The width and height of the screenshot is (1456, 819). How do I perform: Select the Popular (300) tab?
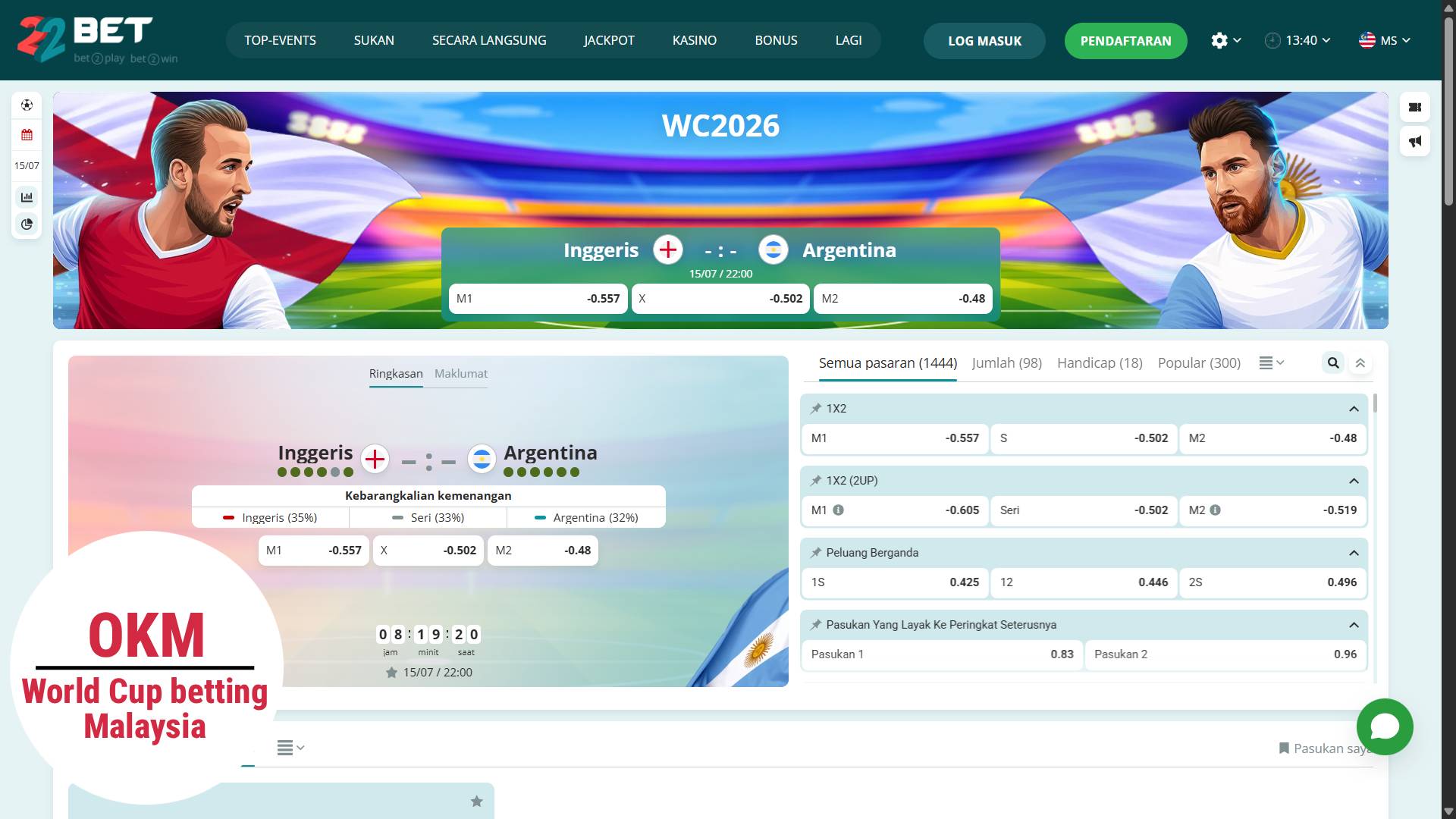pos(1199,362)
